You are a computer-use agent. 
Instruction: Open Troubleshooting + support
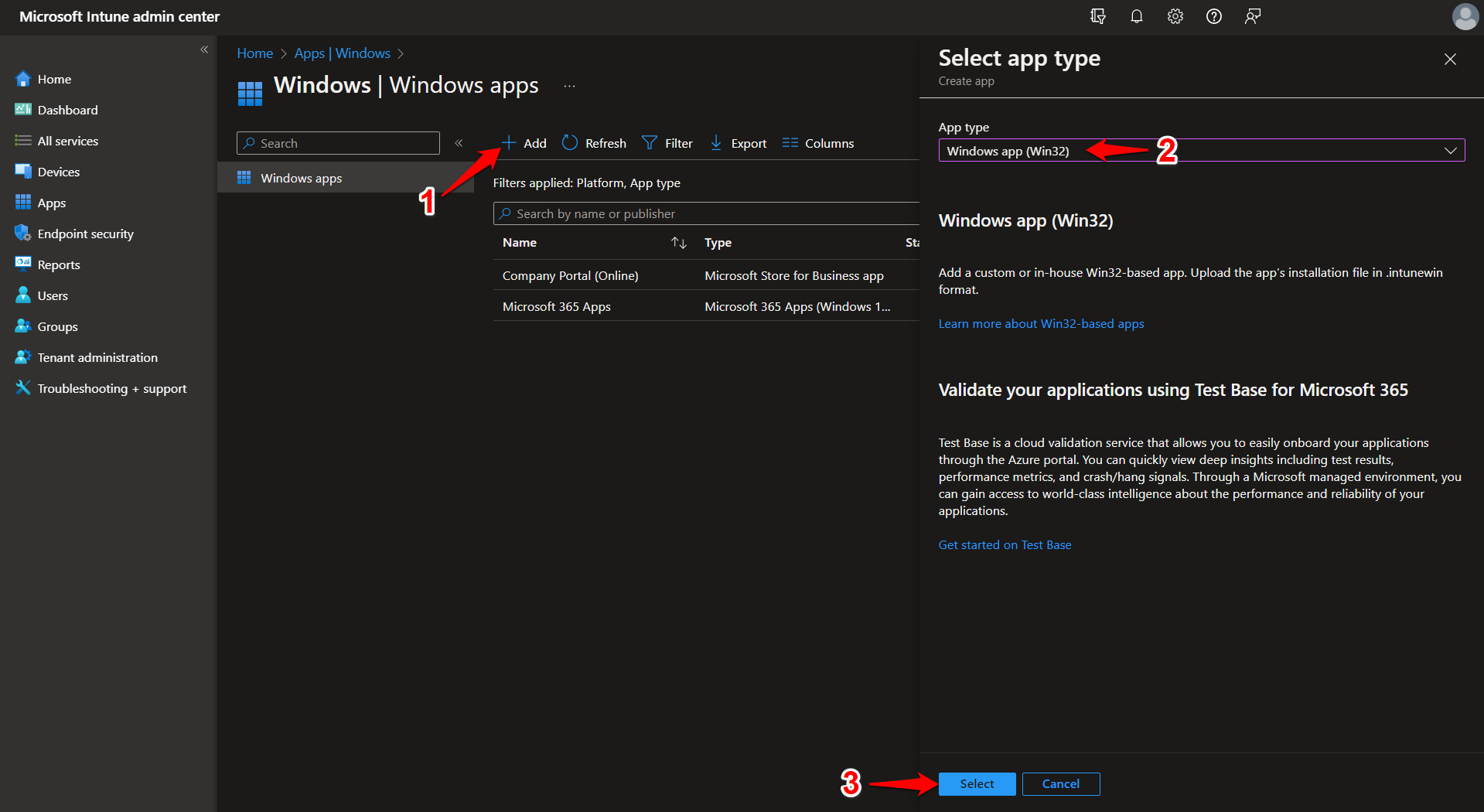click(111, 387)
